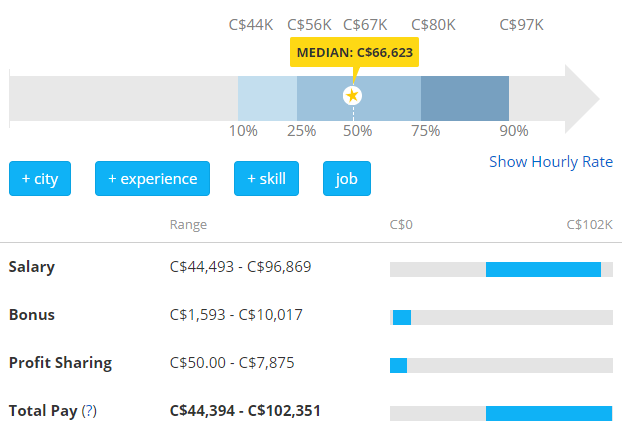This screenshot has width=622, height=434.
Task: Click the job filter button
Action: coord(346,179)
